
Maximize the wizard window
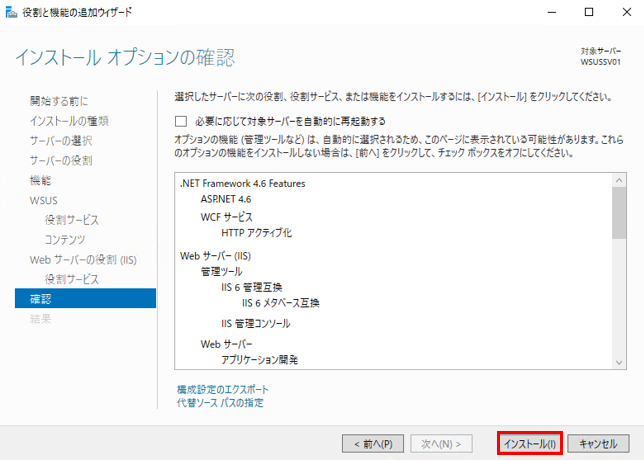coord(589,12)
